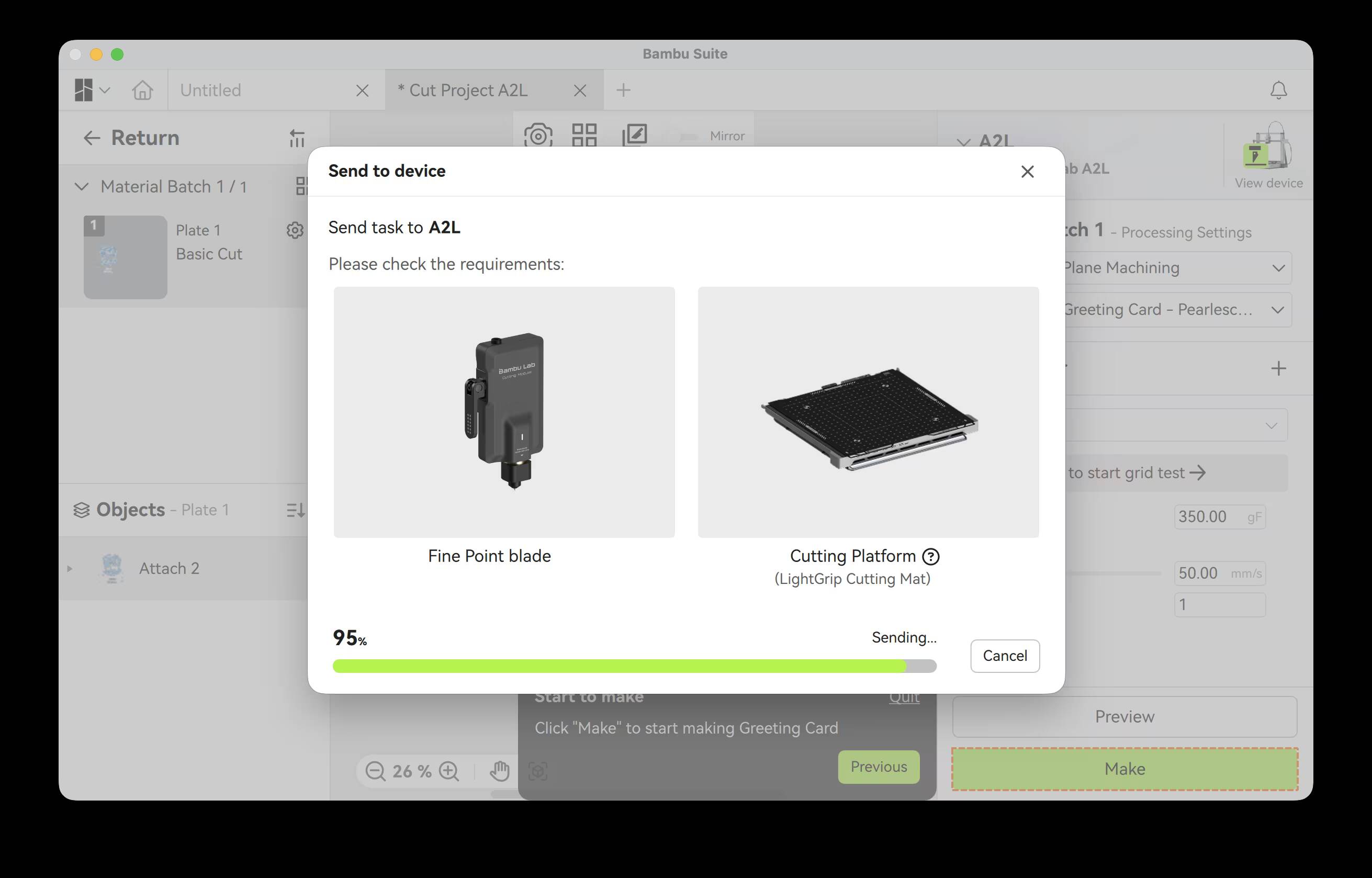Zoom out the canvas
The width and height of the screenshot is (1372, 878).
[x=375, y=771]
